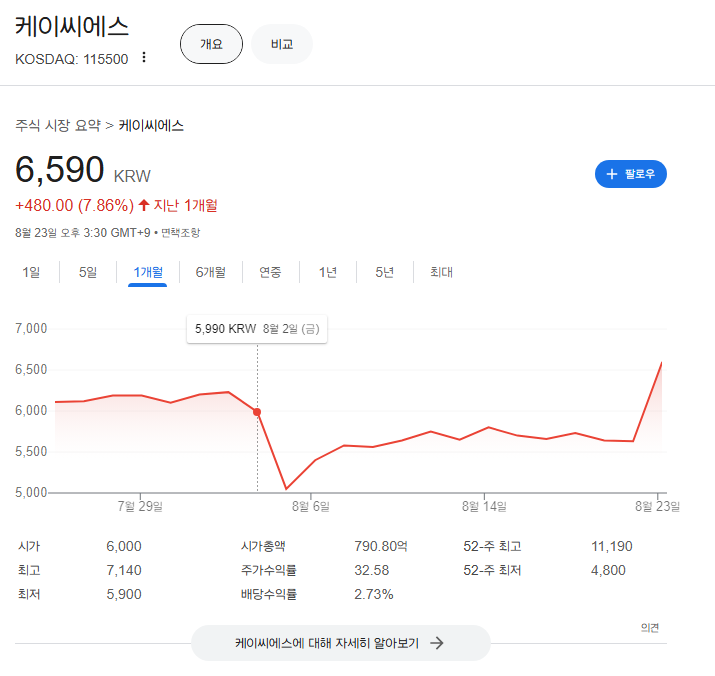The height and width of the screenshot is (676, 715).
Task: Click the 8월 23일 axis label
Action: tap(658, 506)
